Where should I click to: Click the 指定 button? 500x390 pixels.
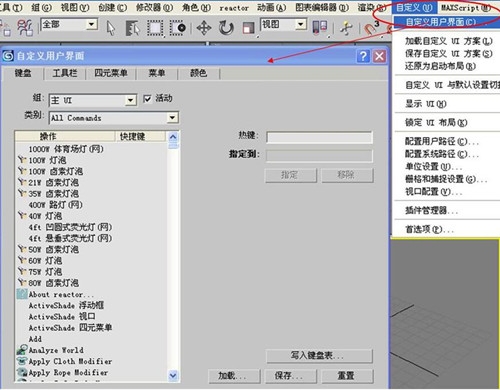[291, 175]
